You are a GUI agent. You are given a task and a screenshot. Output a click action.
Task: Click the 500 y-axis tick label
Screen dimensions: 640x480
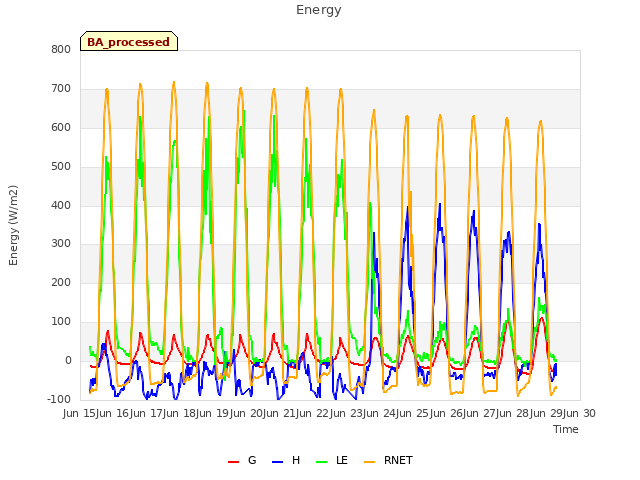pyautogui.click(x=61, y=166)
